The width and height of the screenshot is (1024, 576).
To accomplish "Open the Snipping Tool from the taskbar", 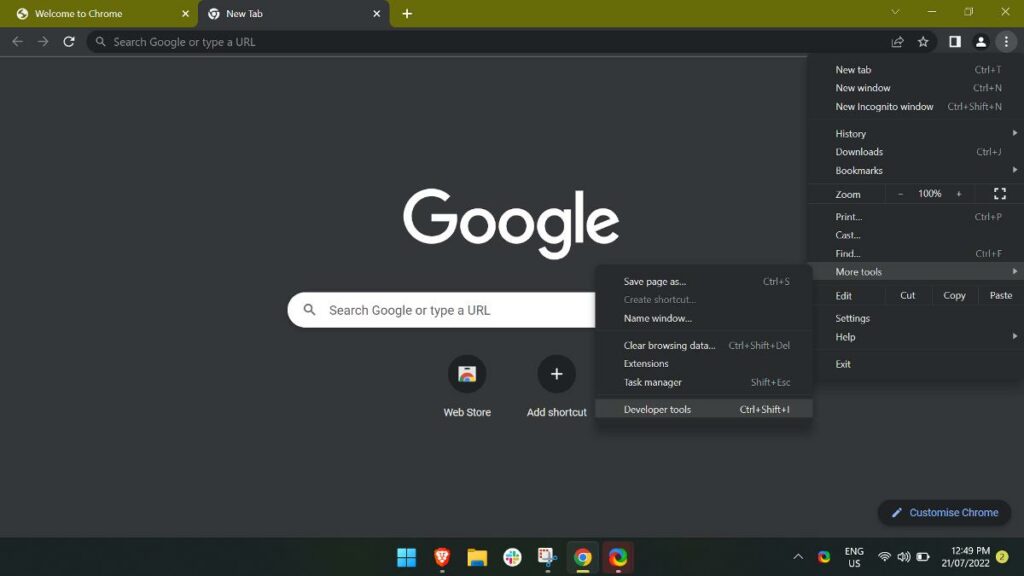I will [546, 557].
